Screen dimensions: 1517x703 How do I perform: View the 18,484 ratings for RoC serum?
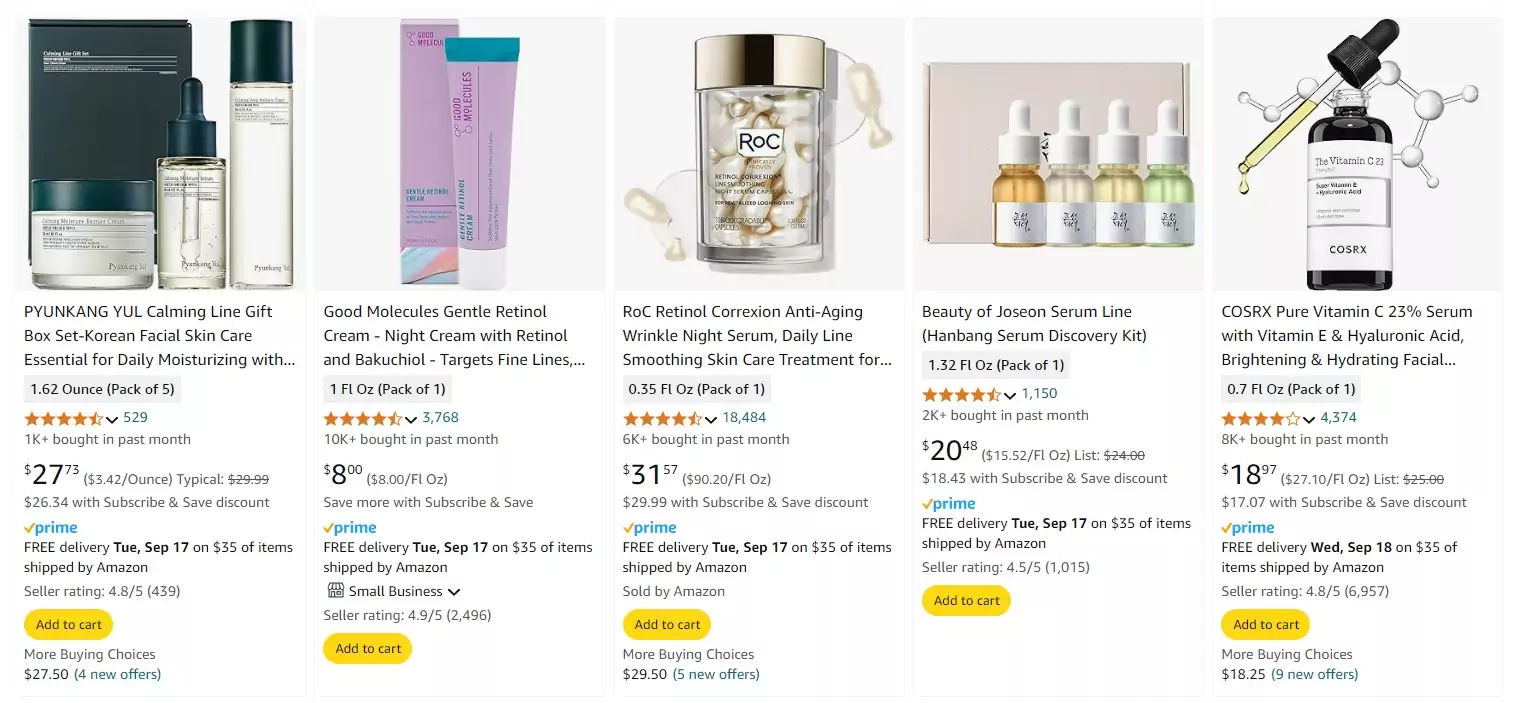pyautogui.click(x=744, y=418)
